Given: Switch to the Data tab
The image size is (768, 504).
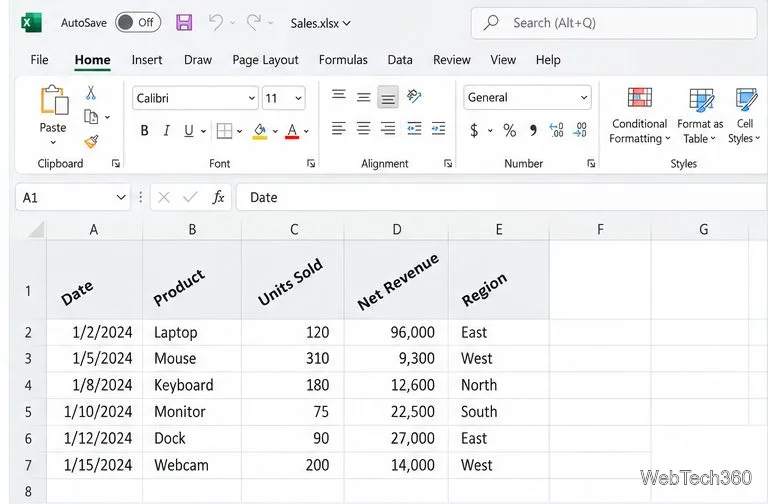Looking at the screenshot, I should click(x=400, y=60).
